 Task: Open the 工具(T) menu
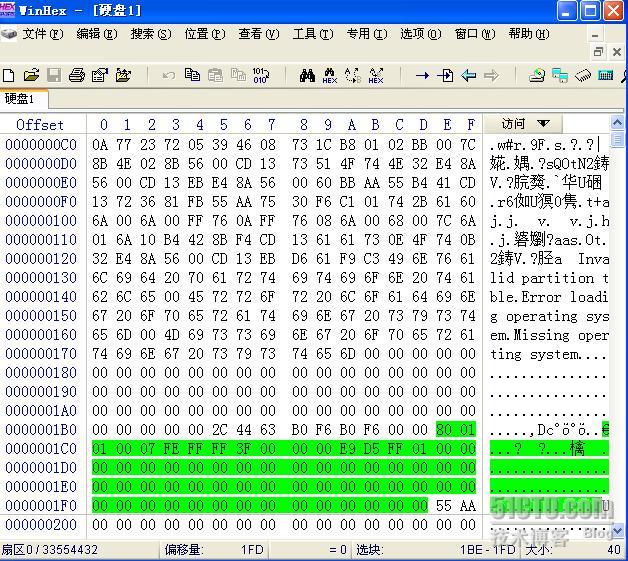[x=312, y=34]
